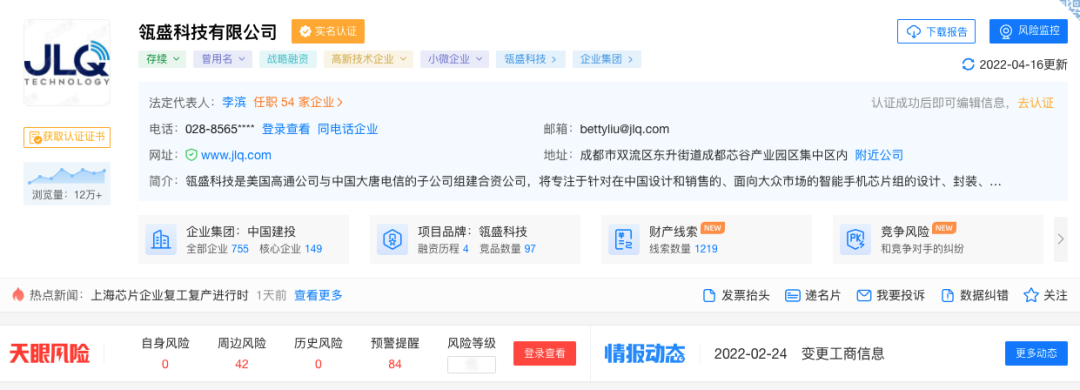Click 递名片 business card icon

792,296
